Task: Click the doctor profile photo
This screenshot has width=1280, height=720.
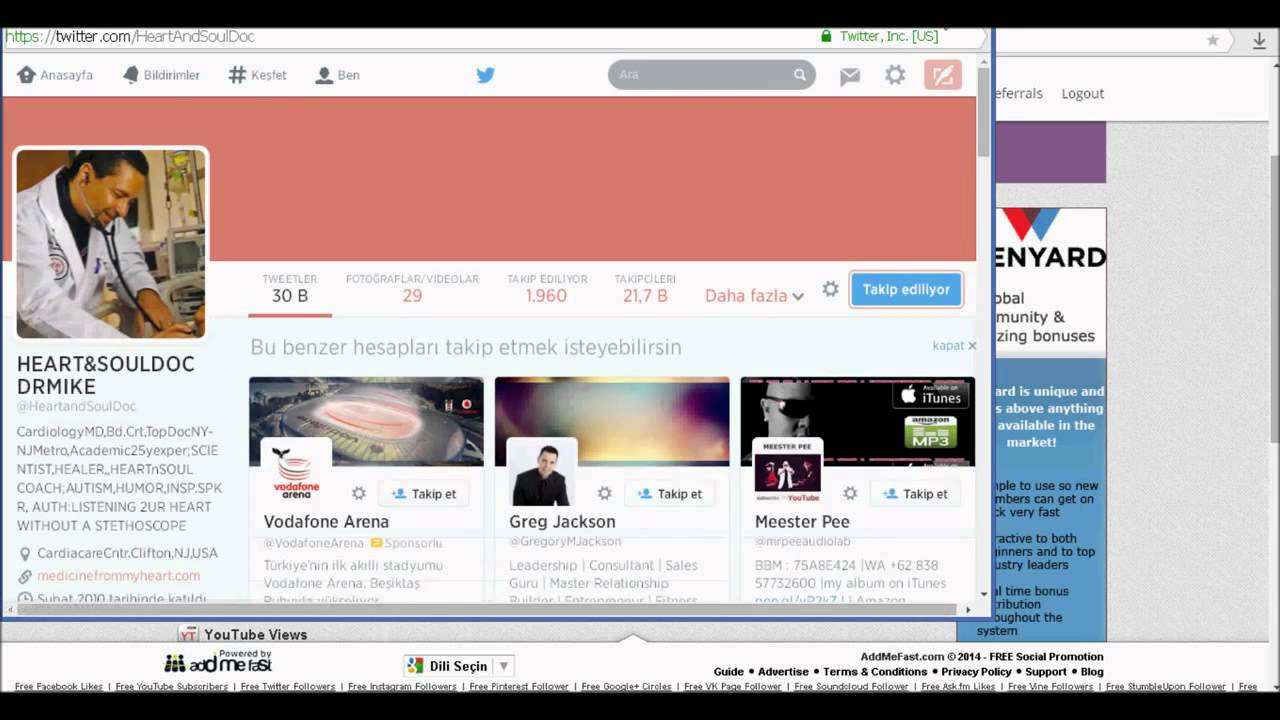Action: pyautogui.click(x=111, y=244)
